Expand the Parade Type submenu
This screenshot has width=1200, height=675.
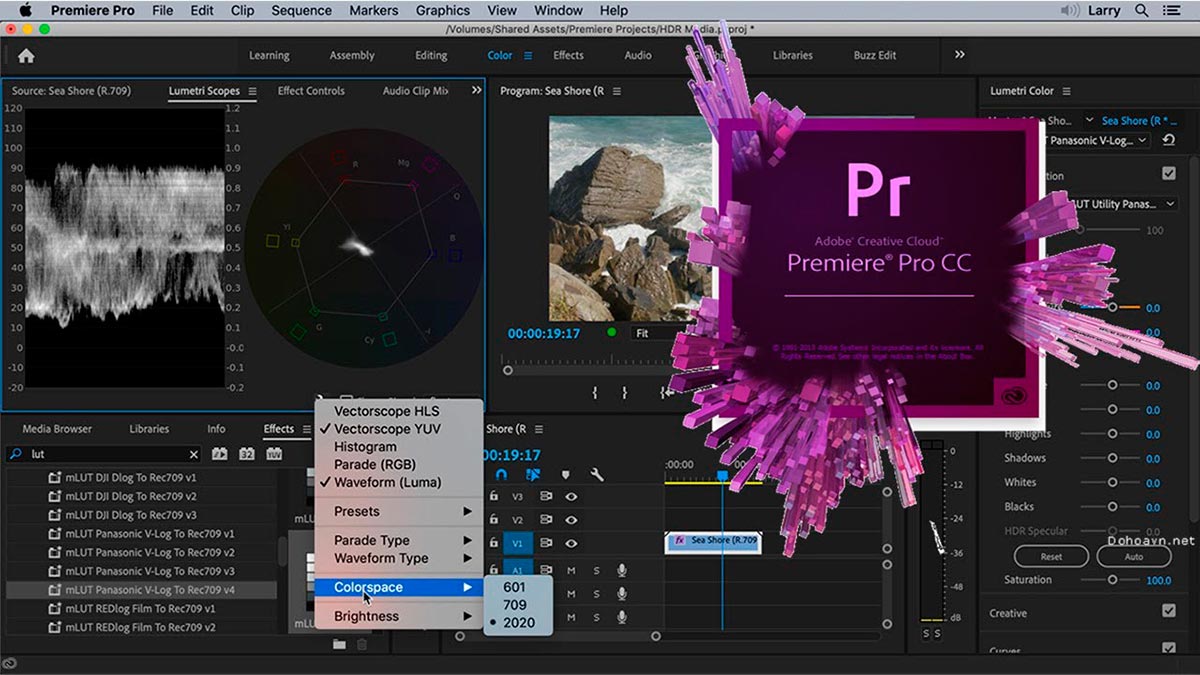point(400,540)
